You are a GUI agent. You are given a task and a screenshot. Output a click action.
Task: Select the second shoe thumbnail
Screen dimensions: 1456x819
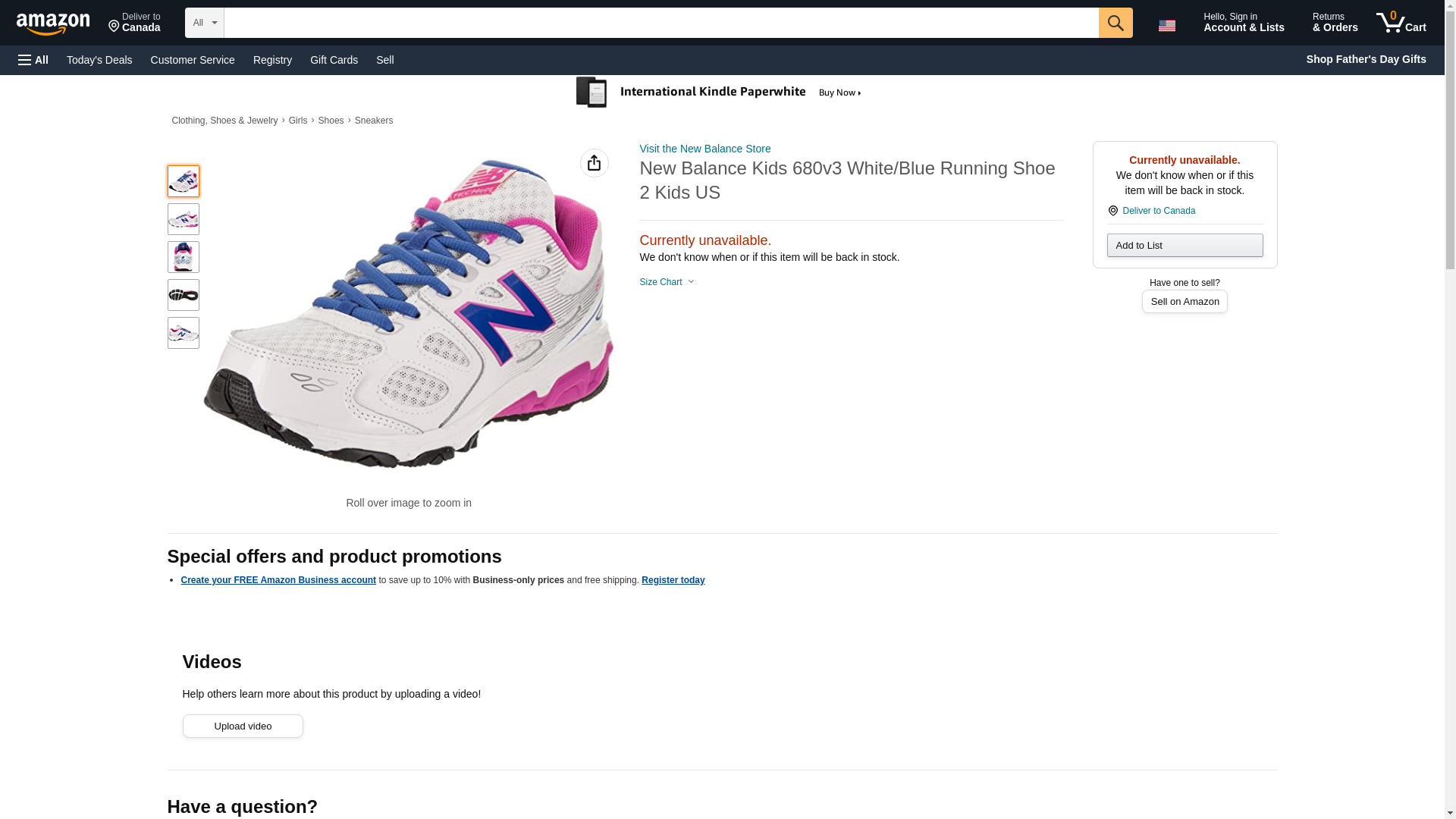pyautogui.click(x=183, y=219)
